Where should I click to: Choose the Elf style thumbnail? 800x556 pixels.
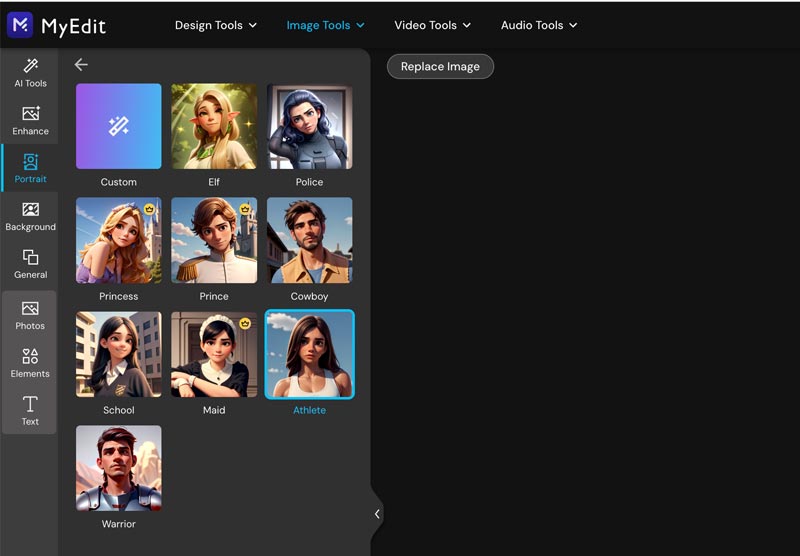click(x=214, y=126)
